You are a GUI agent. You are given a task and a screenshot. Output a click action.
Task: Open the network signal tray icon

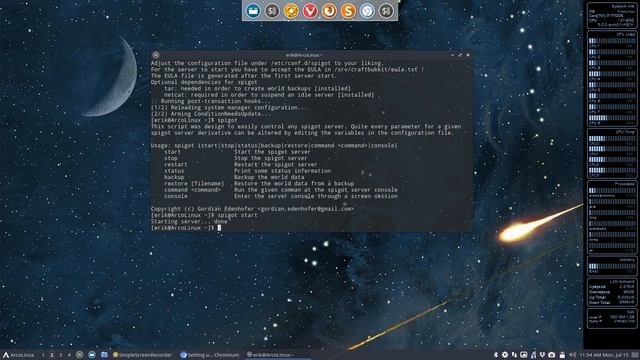click(533, 355)
